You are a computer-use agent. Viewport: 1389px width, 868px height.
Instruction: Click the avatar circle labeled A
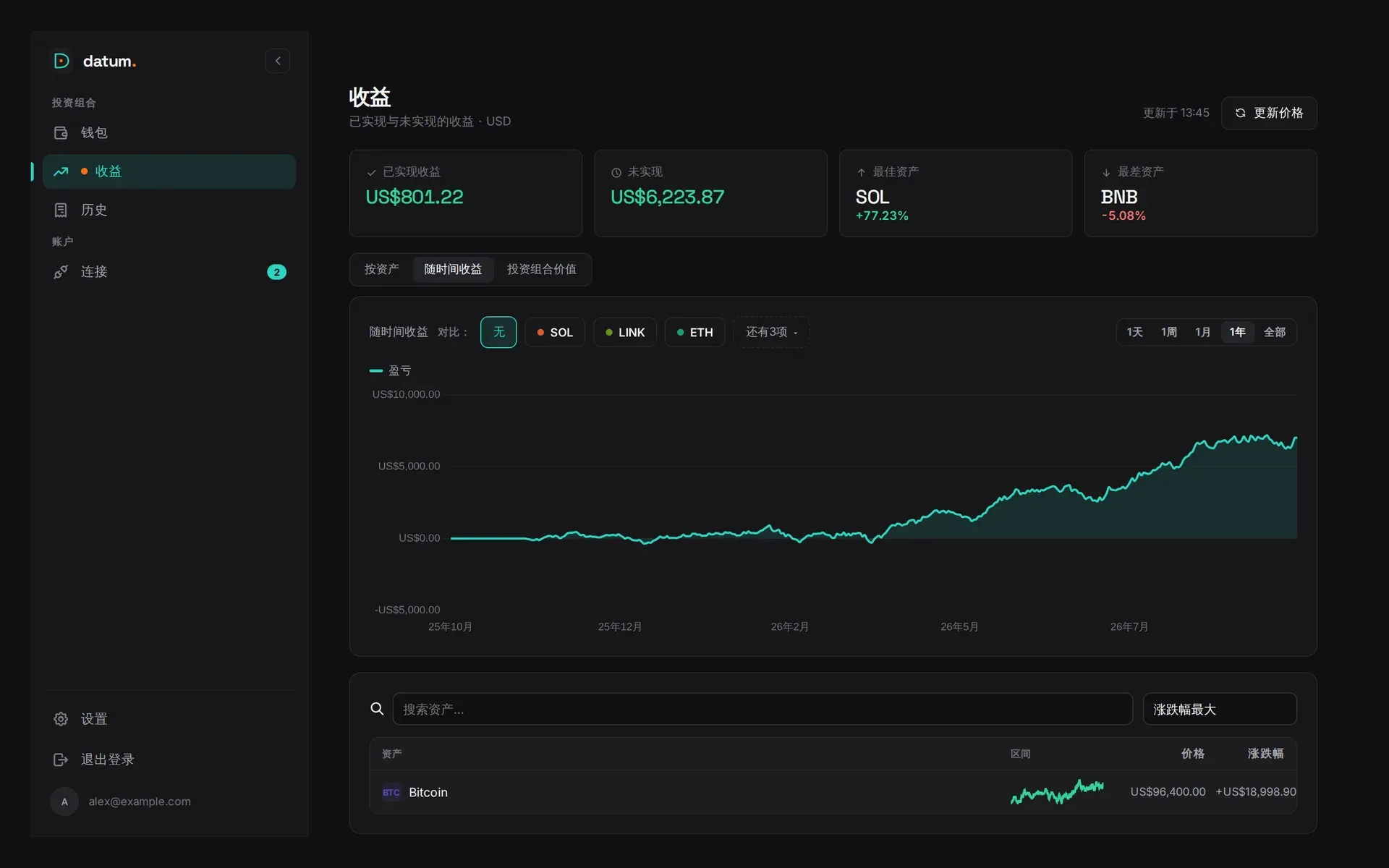coord(64,801)
